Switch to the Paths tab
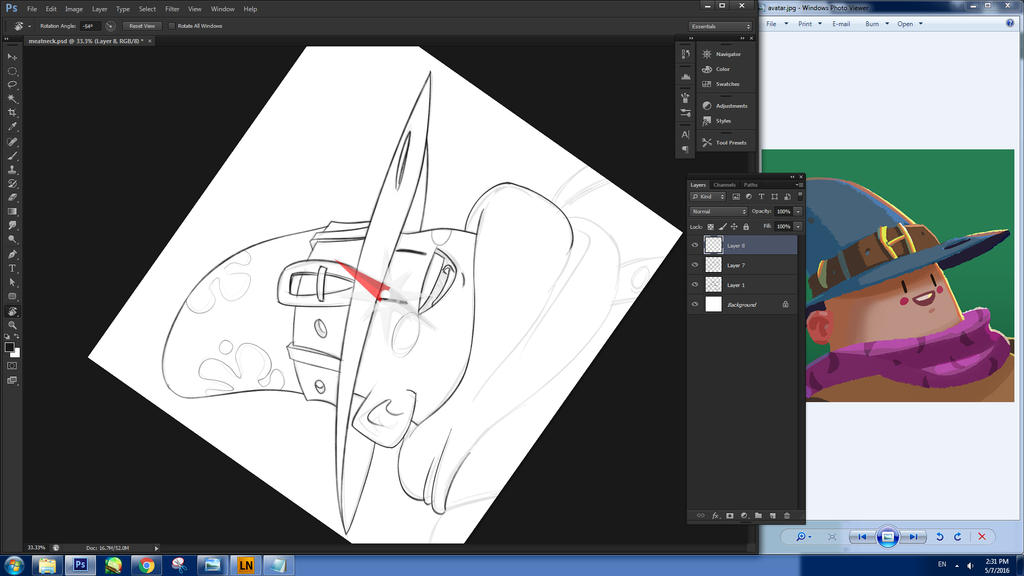 (750, 185)
